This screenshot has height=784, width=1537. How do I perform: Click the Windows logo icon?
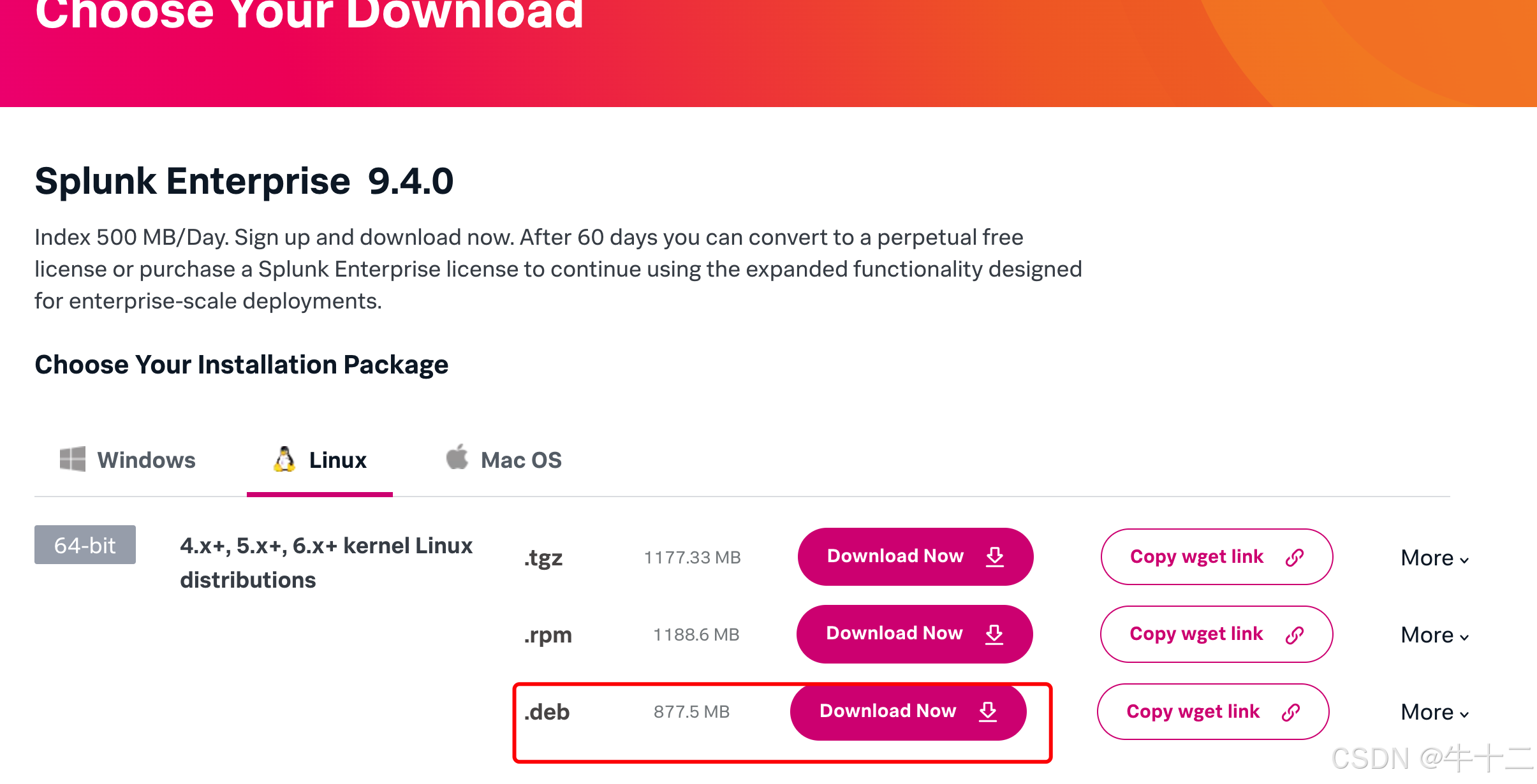tap(72, 459)
